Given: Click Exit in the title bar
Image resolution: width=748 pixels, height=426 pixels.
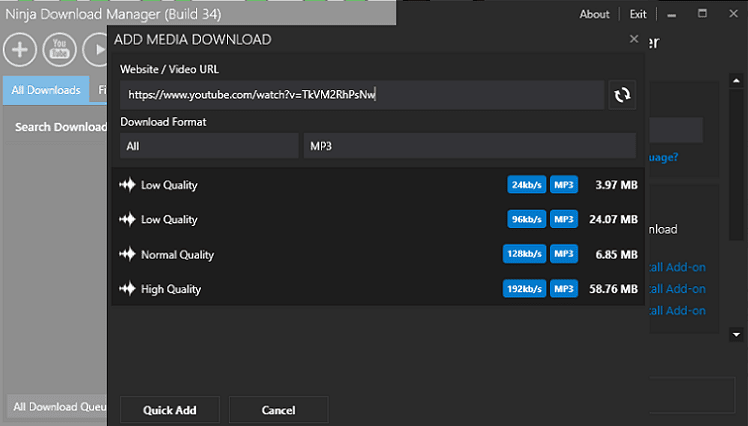Looking at the screenshot, I should (638, 14).
